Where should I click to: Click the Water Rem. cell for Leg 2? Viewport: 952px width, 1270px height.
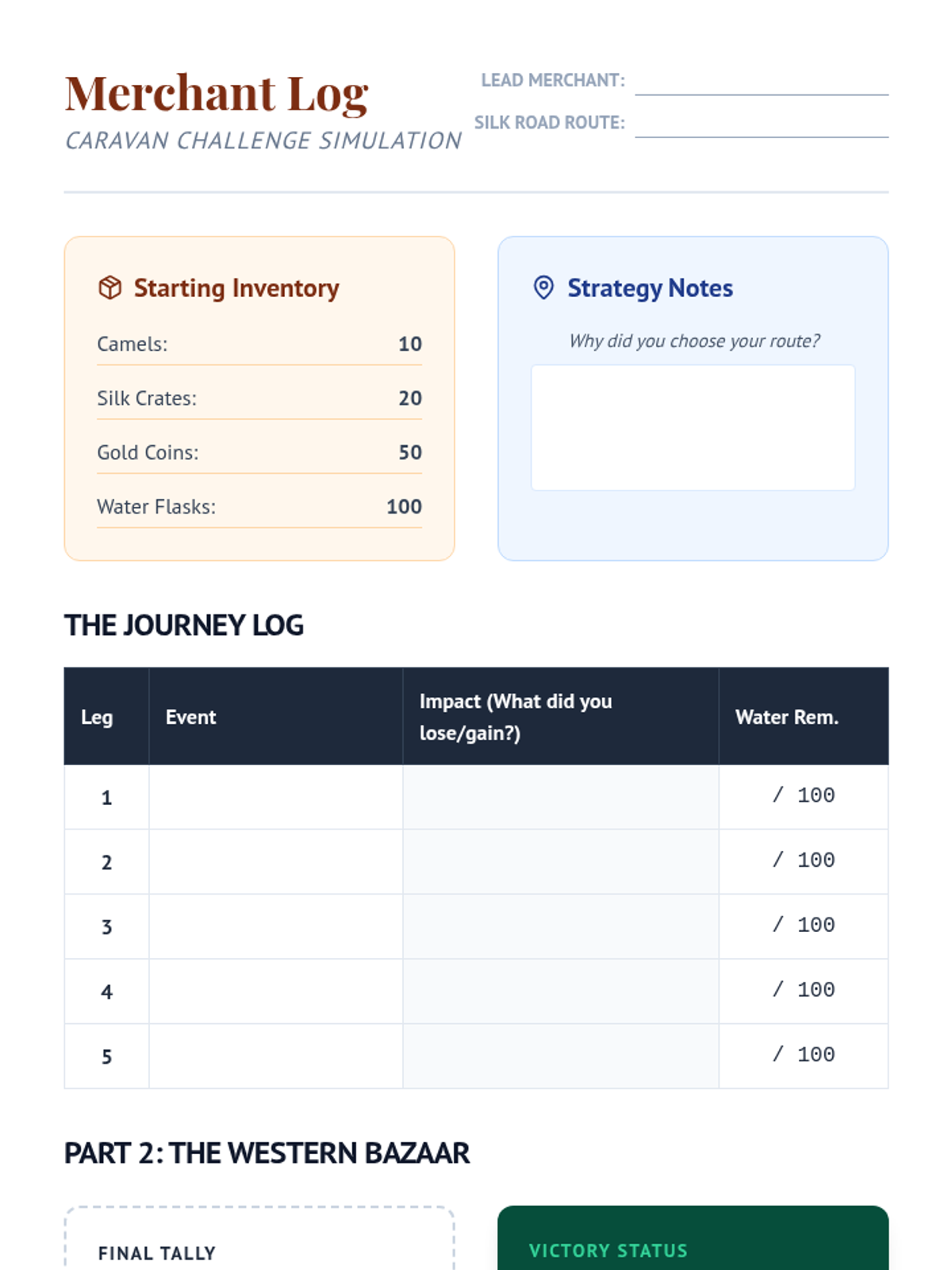pos(803,861)
